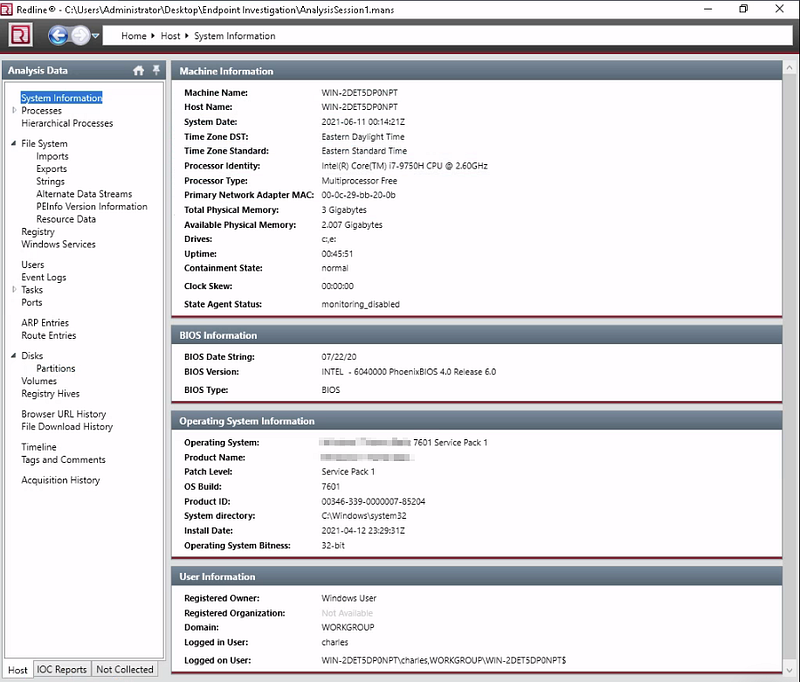Open PEInfo Version Information
Image resolution: width=800 pixels, height=682 pixels.
92,206
